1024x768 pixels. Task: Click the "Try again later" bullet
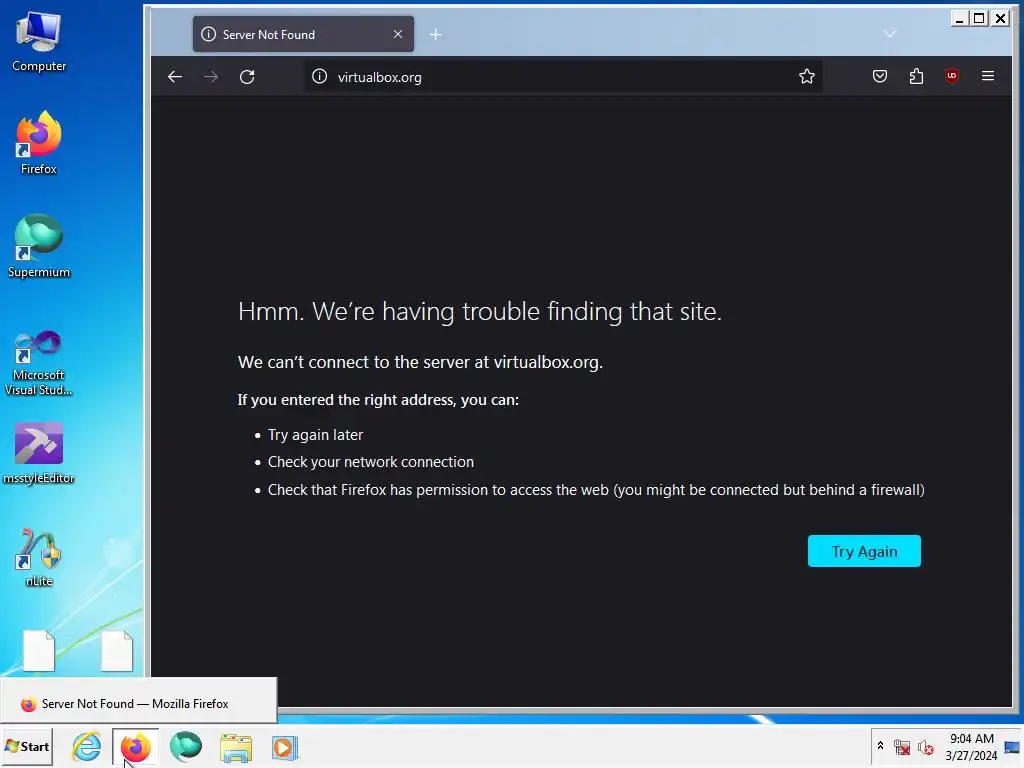pyautogui.click(x=315, y=435)
